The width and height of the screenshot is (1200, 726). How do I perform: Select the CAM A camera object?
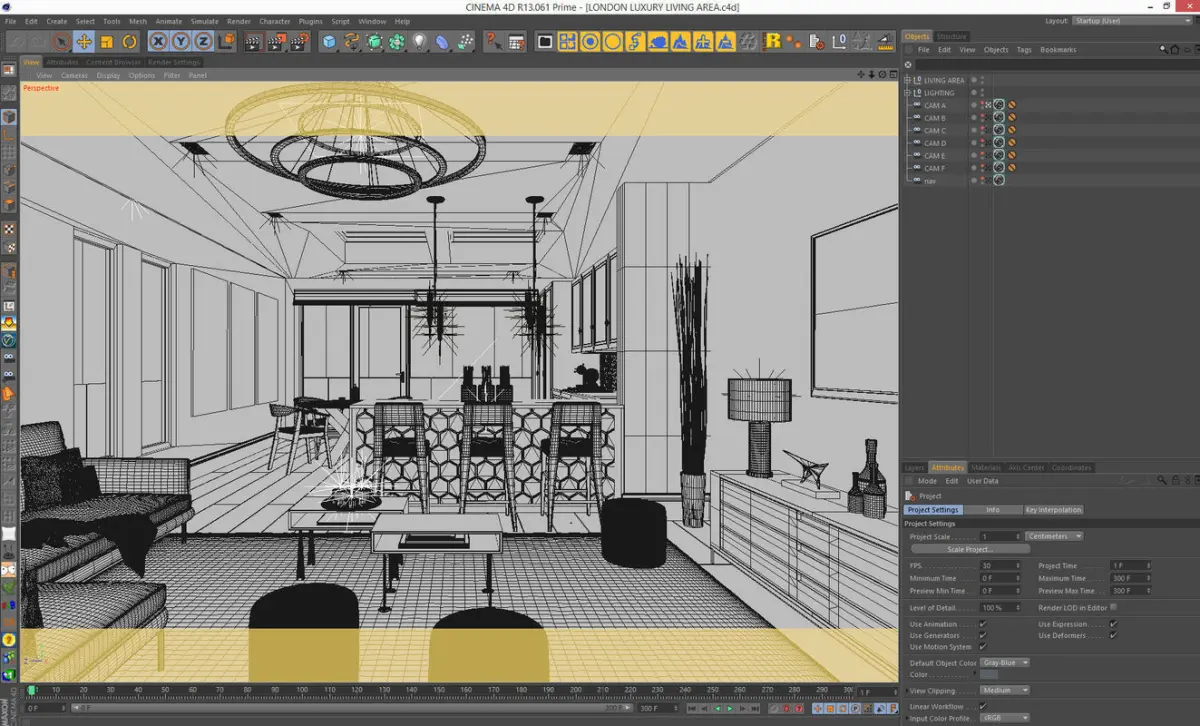click(x=934, y=105)
